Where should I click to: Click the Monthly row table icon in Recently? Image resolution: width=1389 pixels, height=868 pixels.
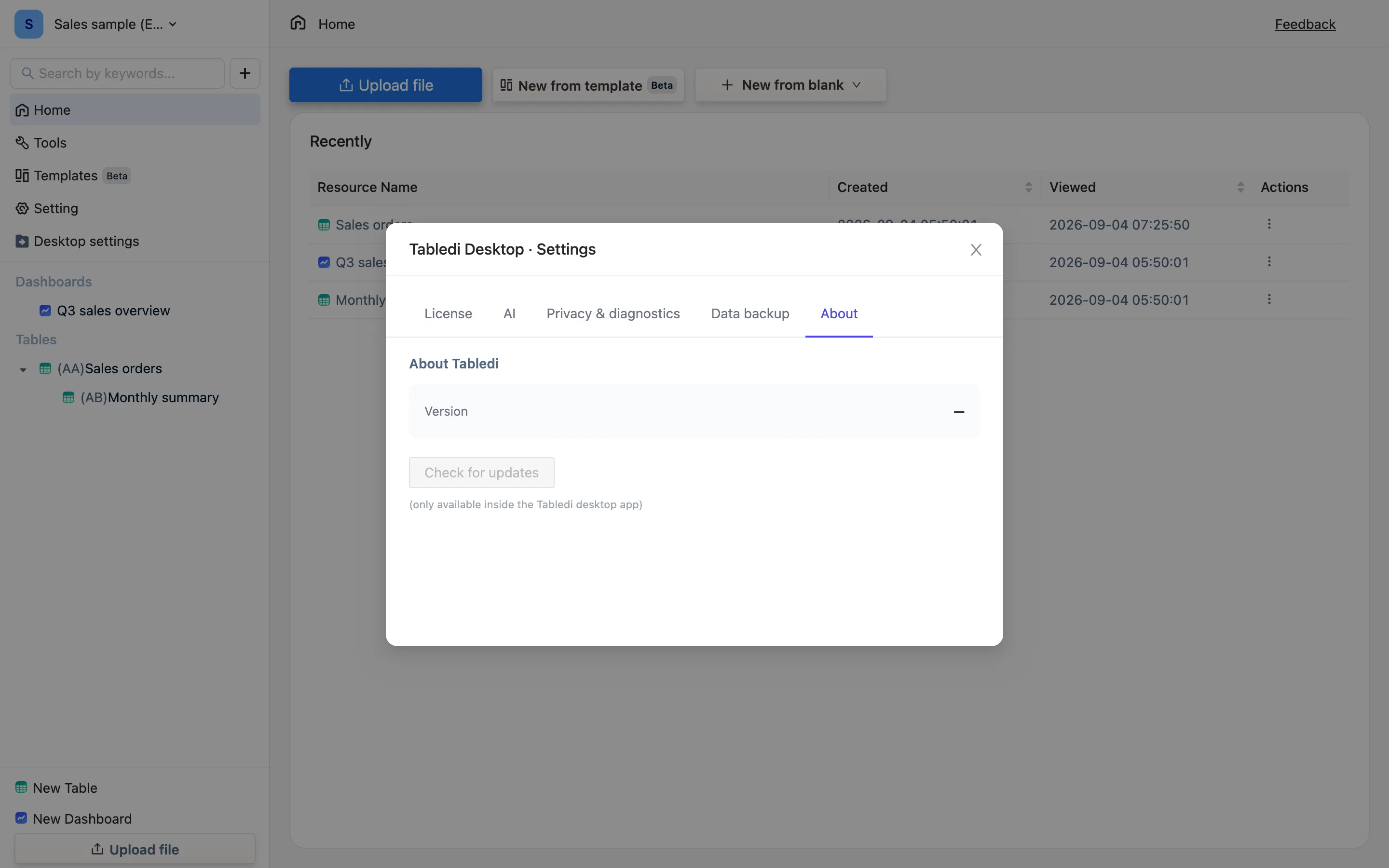324,300
